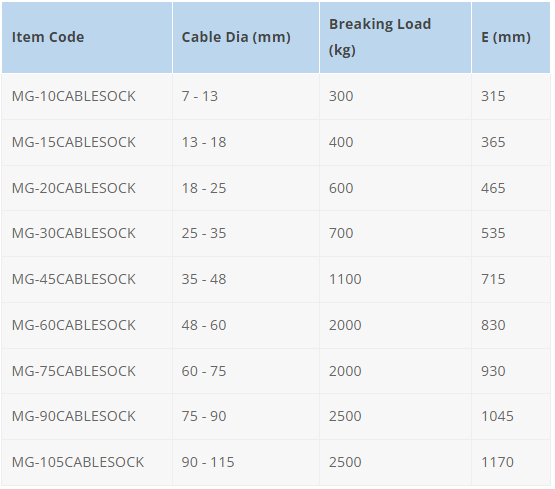Click the 1170 E value cell
Screen dimensions: 555x489
click(511, 462)
